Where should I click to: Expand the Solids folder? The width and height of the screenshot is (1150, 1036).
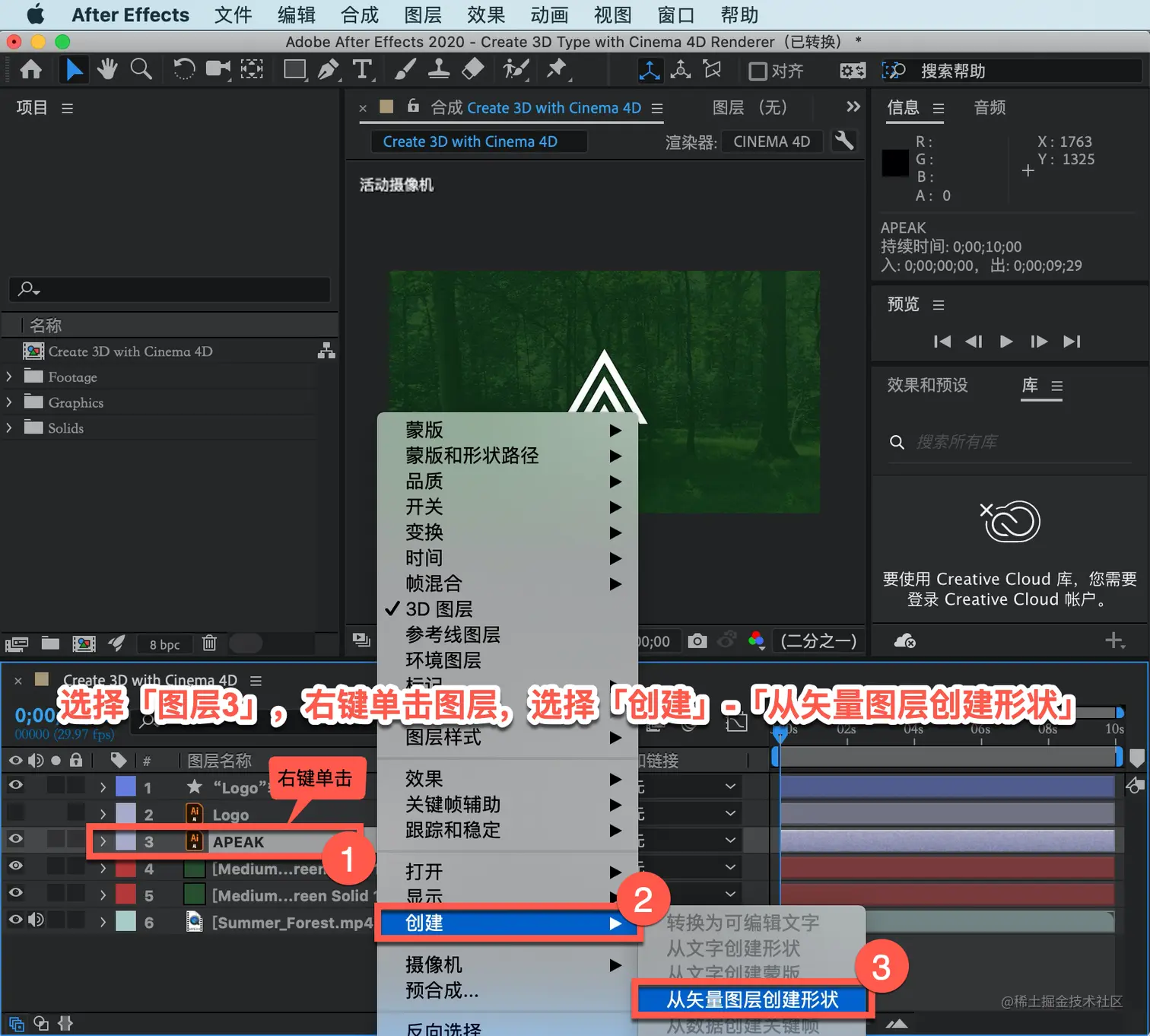9,427
